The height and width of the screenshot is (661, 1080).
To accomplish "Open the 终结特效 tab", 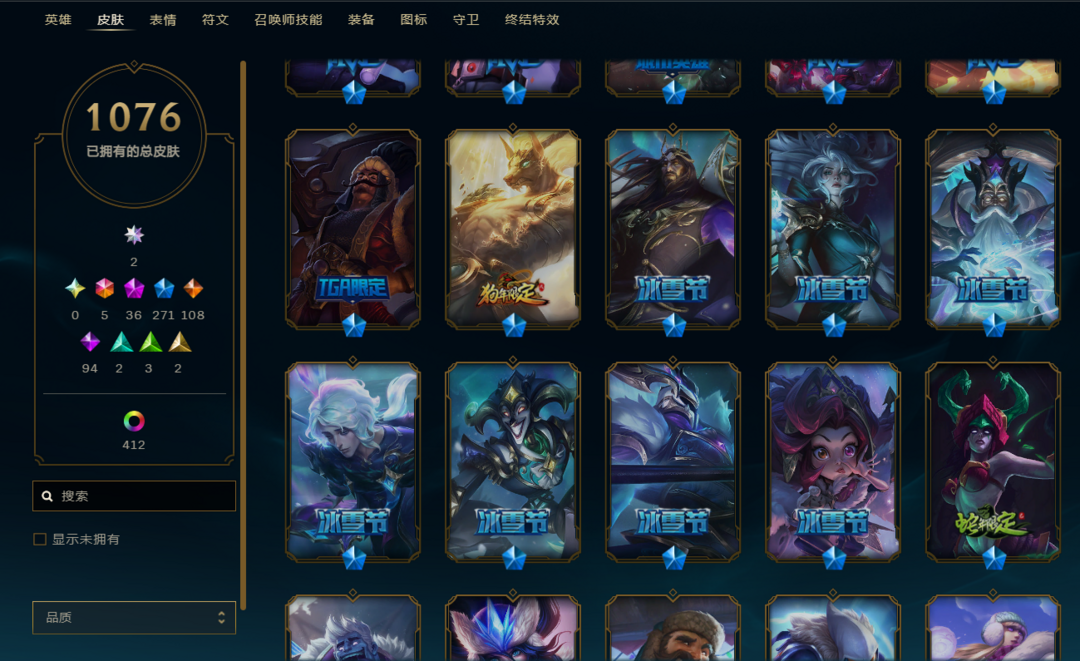I will 532,20.
